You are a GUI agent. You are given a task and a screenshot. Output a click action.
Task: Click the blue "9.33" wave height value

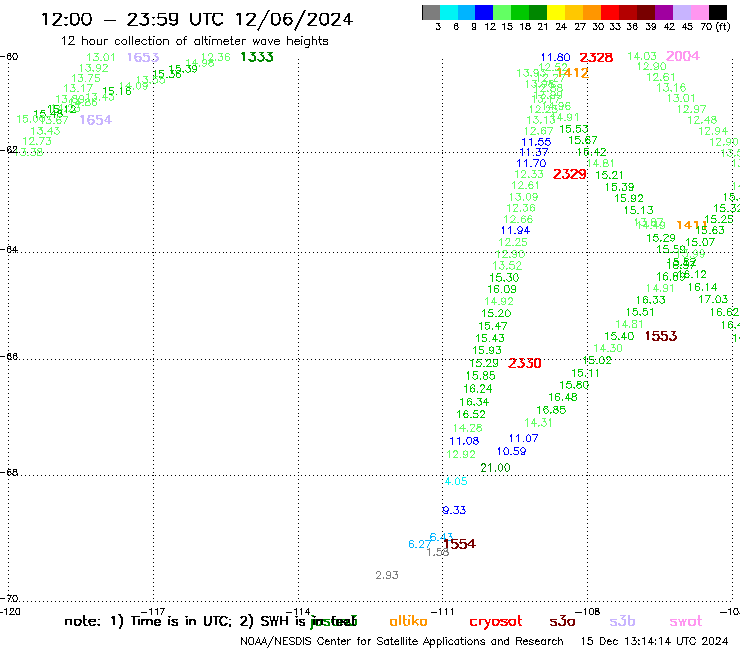[x=454, y=510]
